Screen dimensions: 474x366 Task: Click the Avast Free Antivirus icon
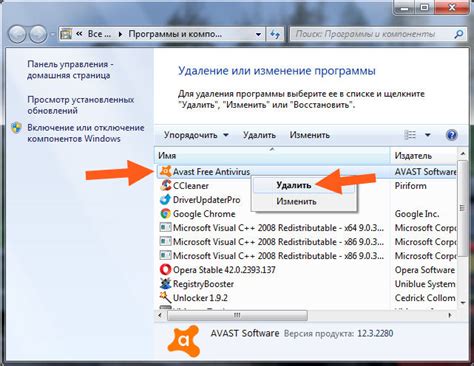pyautogui.click(x=166, y=172)
